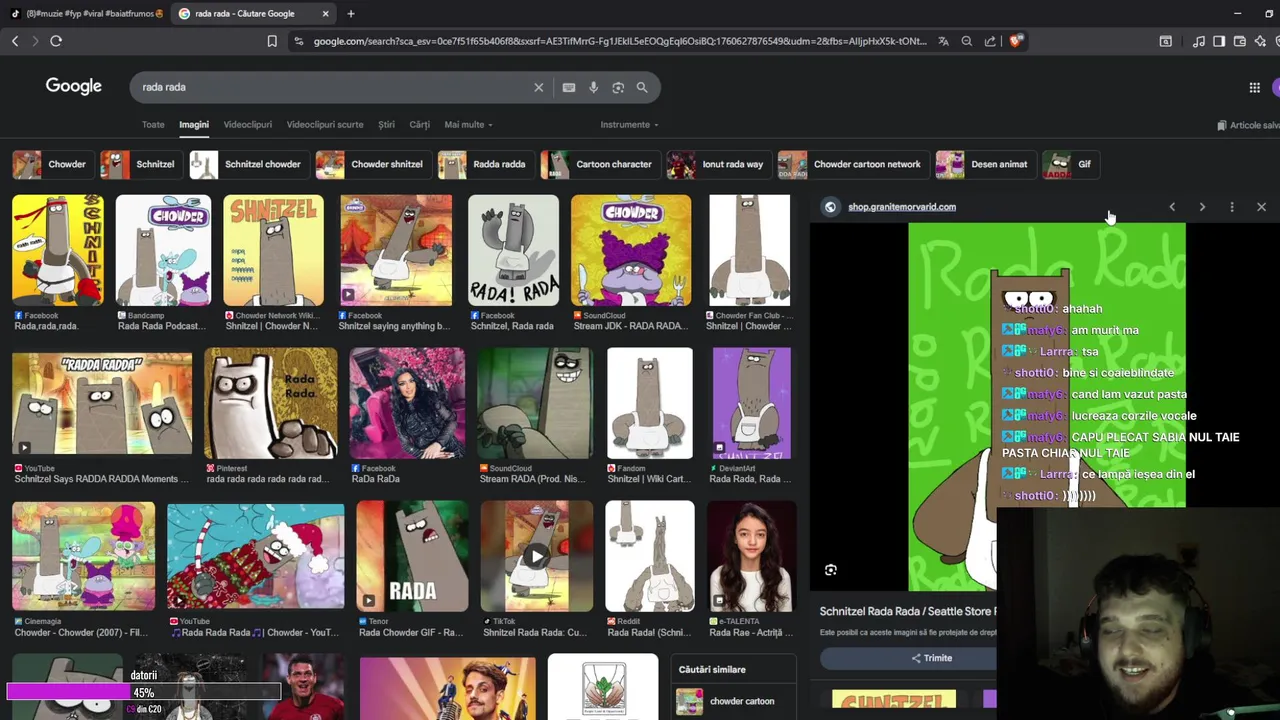Expand the 'Mai multe' dropdown
This screenshot has width=1280, height=720.
468,125
